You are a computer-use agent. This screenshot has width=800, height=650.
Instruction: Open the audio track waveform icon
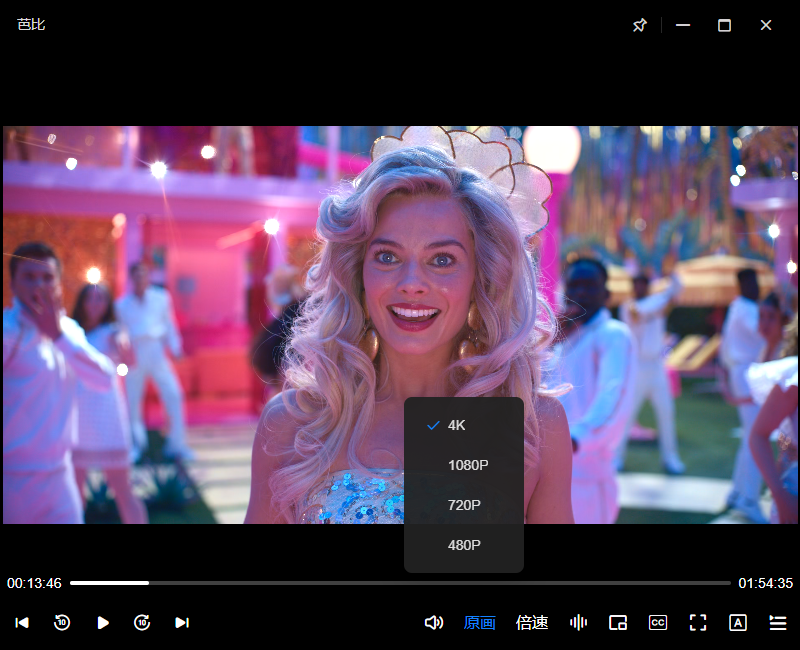(578, 623)
